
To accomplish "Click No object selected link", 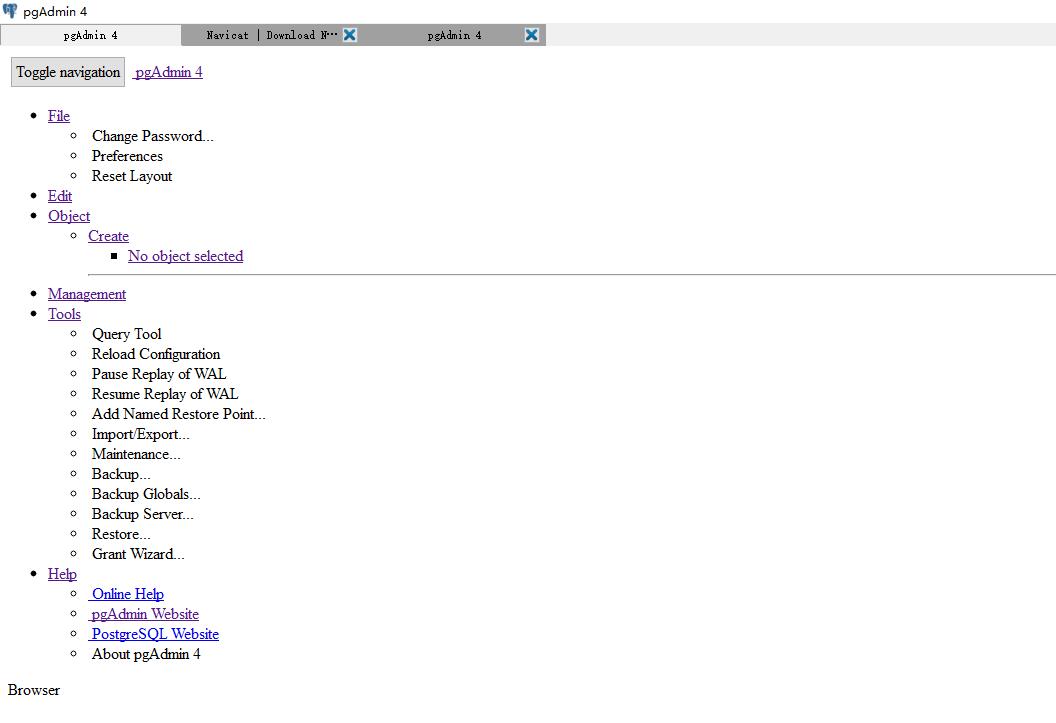I will [185, 256].
